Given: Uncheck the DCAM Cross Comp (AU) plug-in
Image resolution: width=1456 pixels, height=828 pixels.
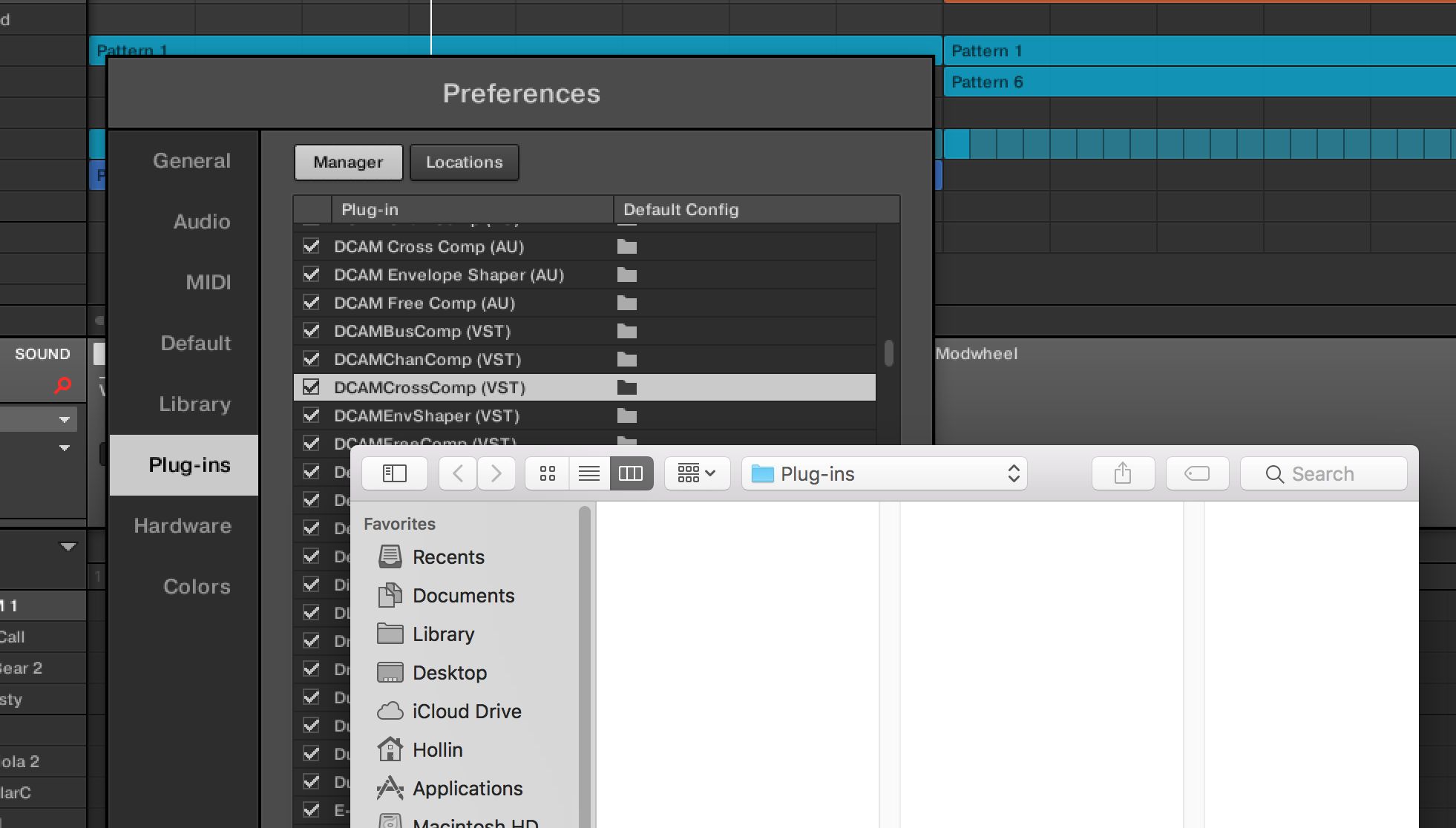Looking at the screenshot, I should [x=311, y=246].
